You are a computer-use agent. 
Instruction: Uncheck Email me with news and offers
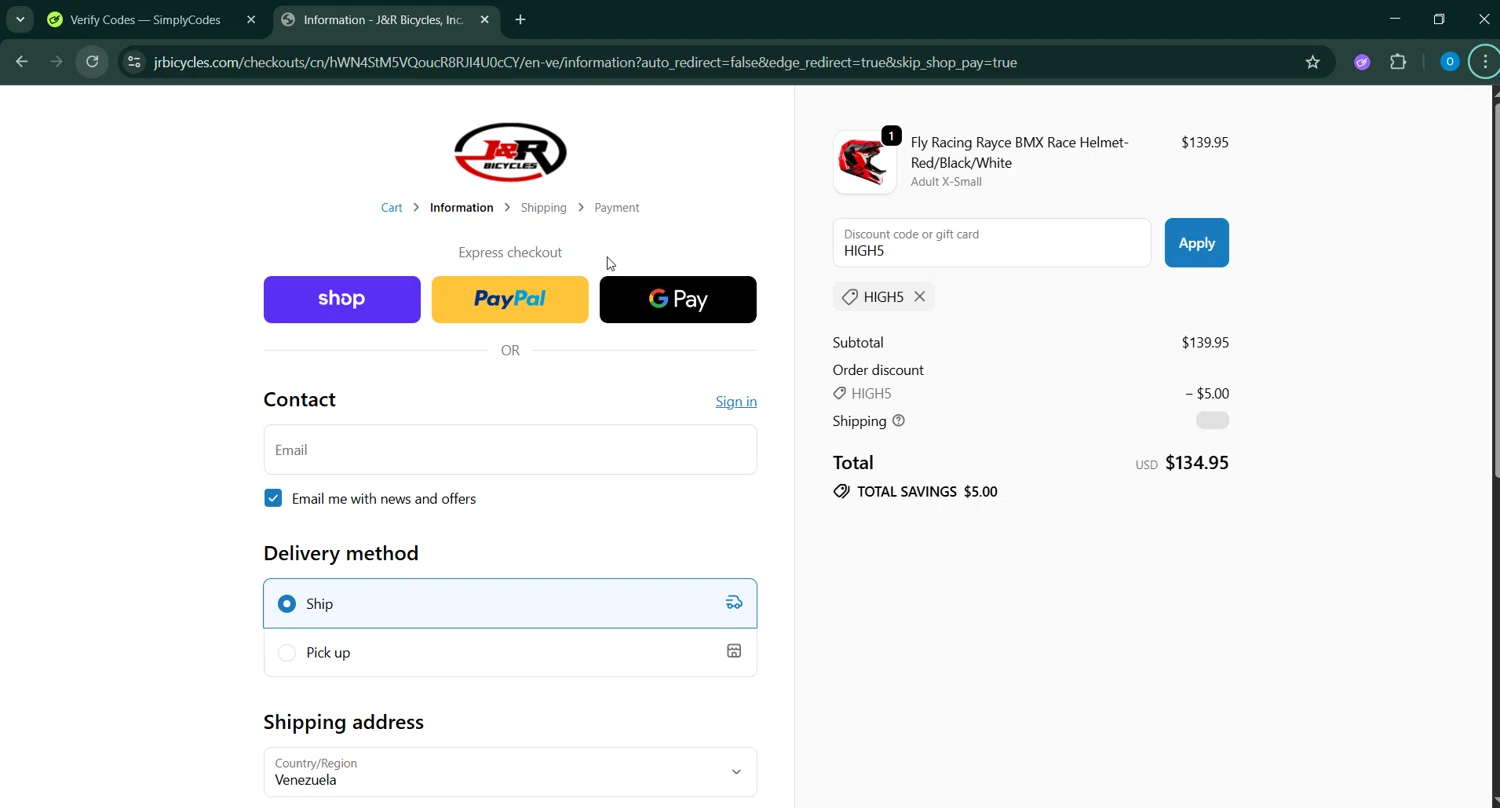pos(273,498)
